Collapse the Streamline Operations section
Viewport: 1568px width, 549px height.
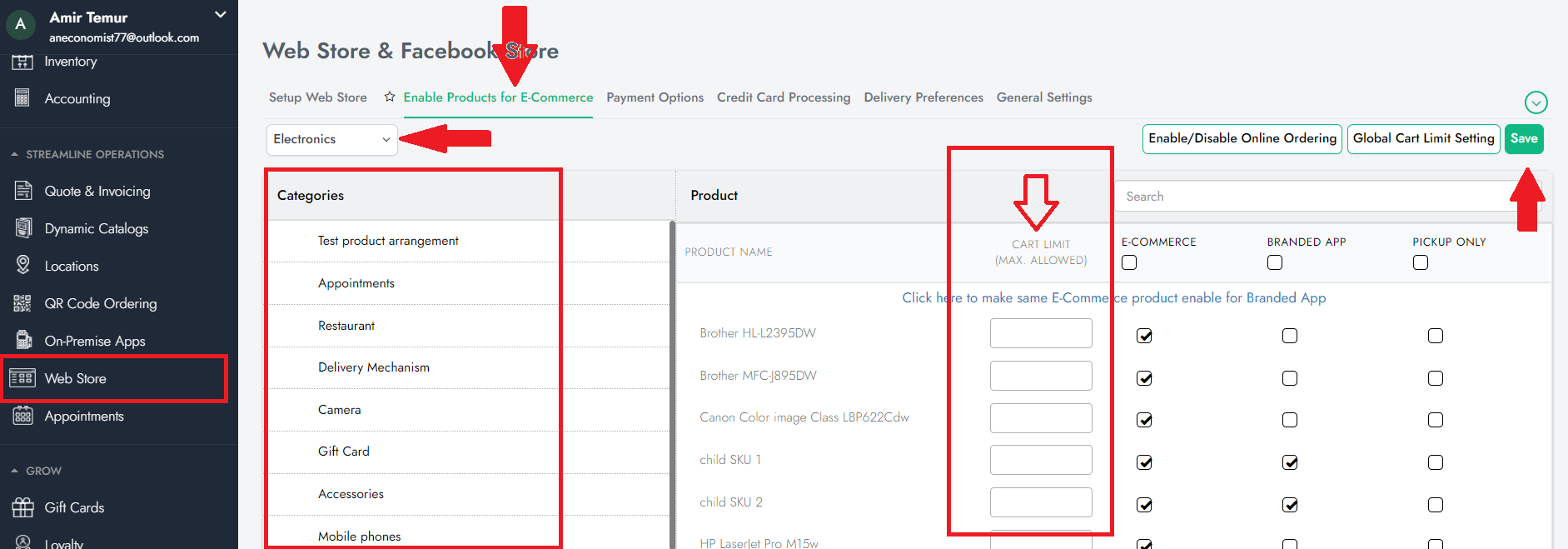click(x=14, y=154)
